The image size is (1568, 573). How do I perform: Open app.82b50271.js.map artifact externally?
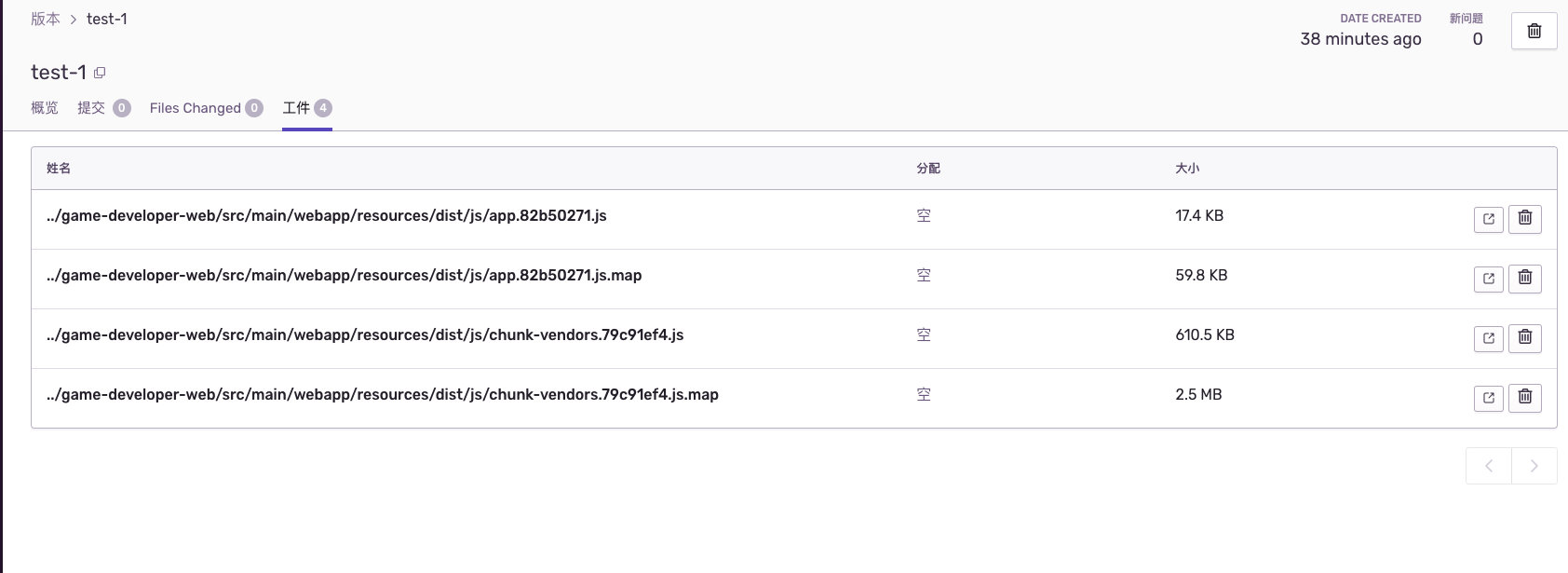(1488, 279)
